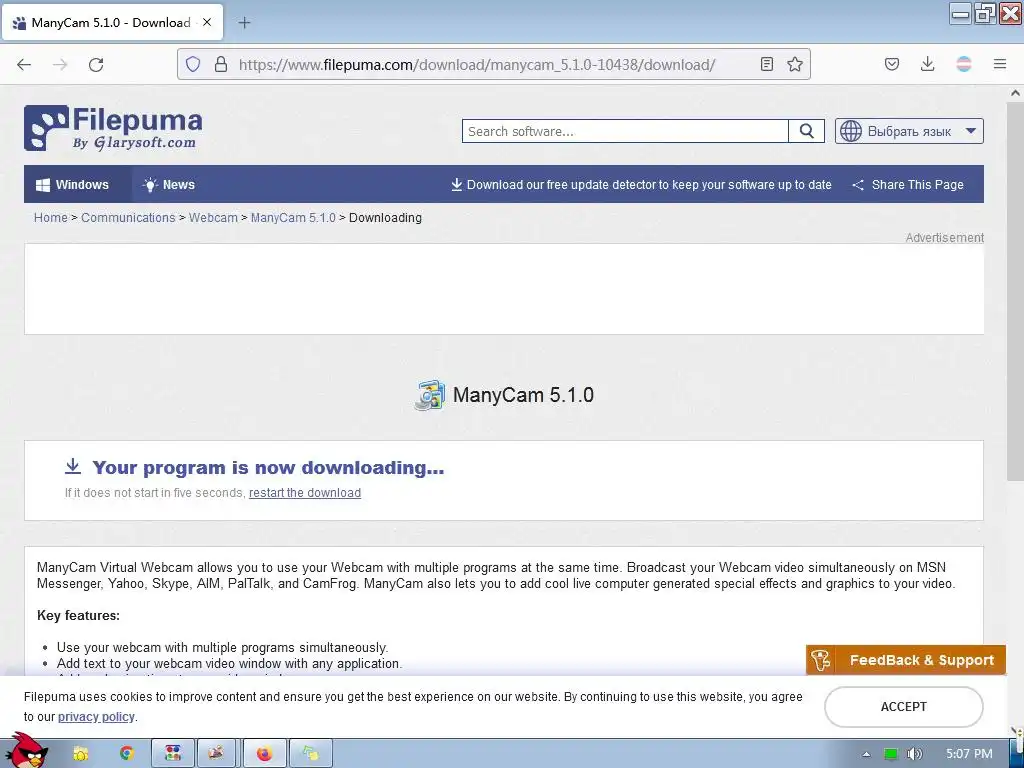Click the scrollbar up arrow
This screenshot has width=1024, height=768.
(1015, 93)
